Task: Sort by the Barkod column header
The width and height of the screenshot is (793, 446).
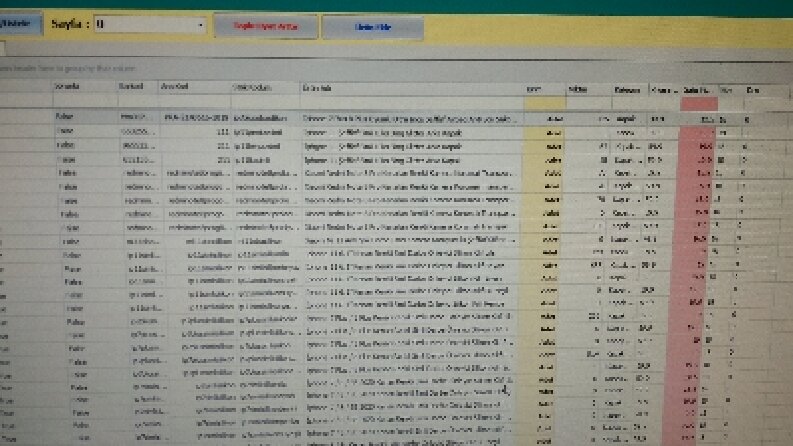Action: click(138, 87)
